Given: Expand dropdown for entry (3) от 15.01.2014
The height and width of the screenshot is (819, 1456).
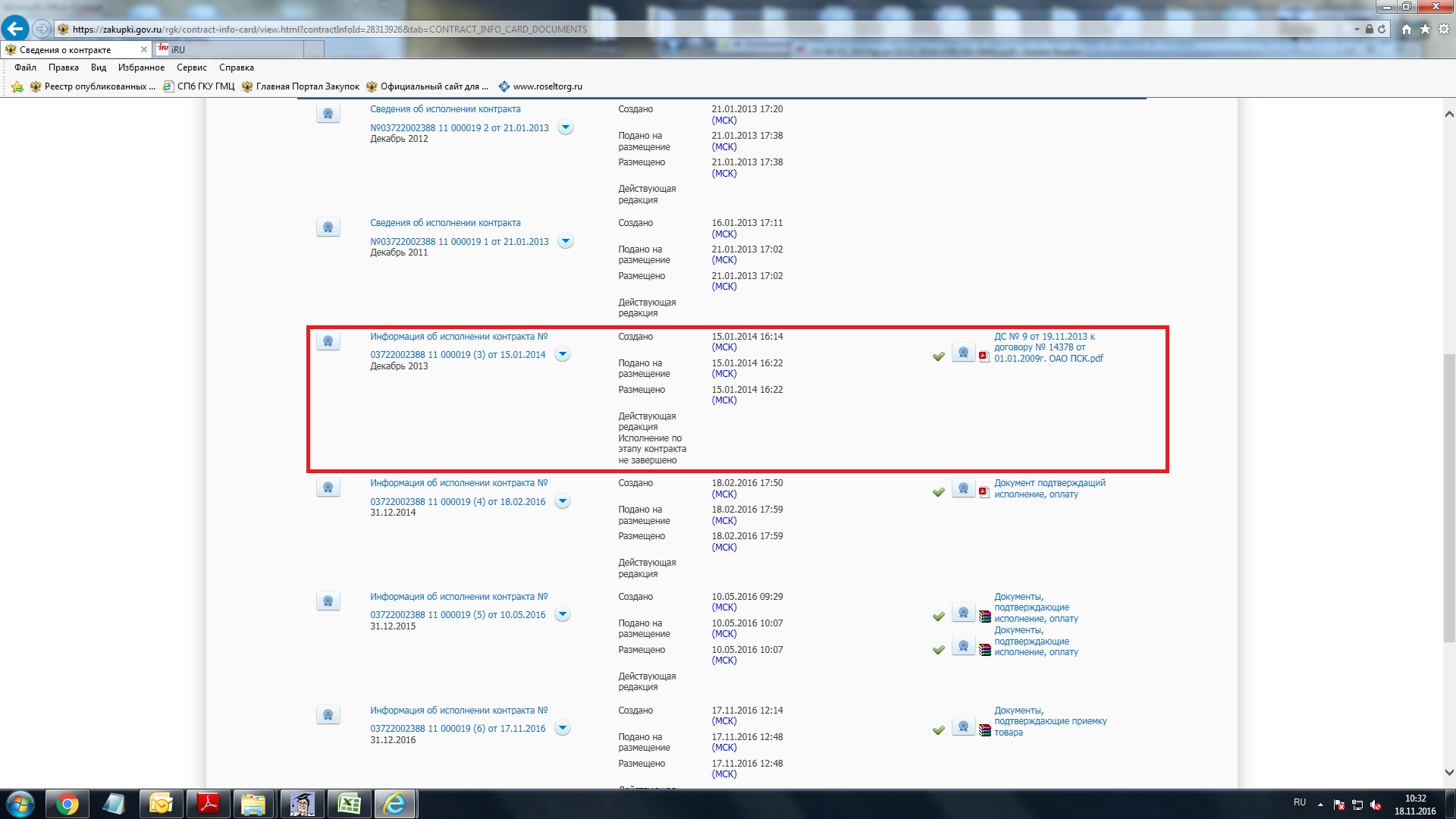Looking at the screenshot, I should (x=563, y=354).
